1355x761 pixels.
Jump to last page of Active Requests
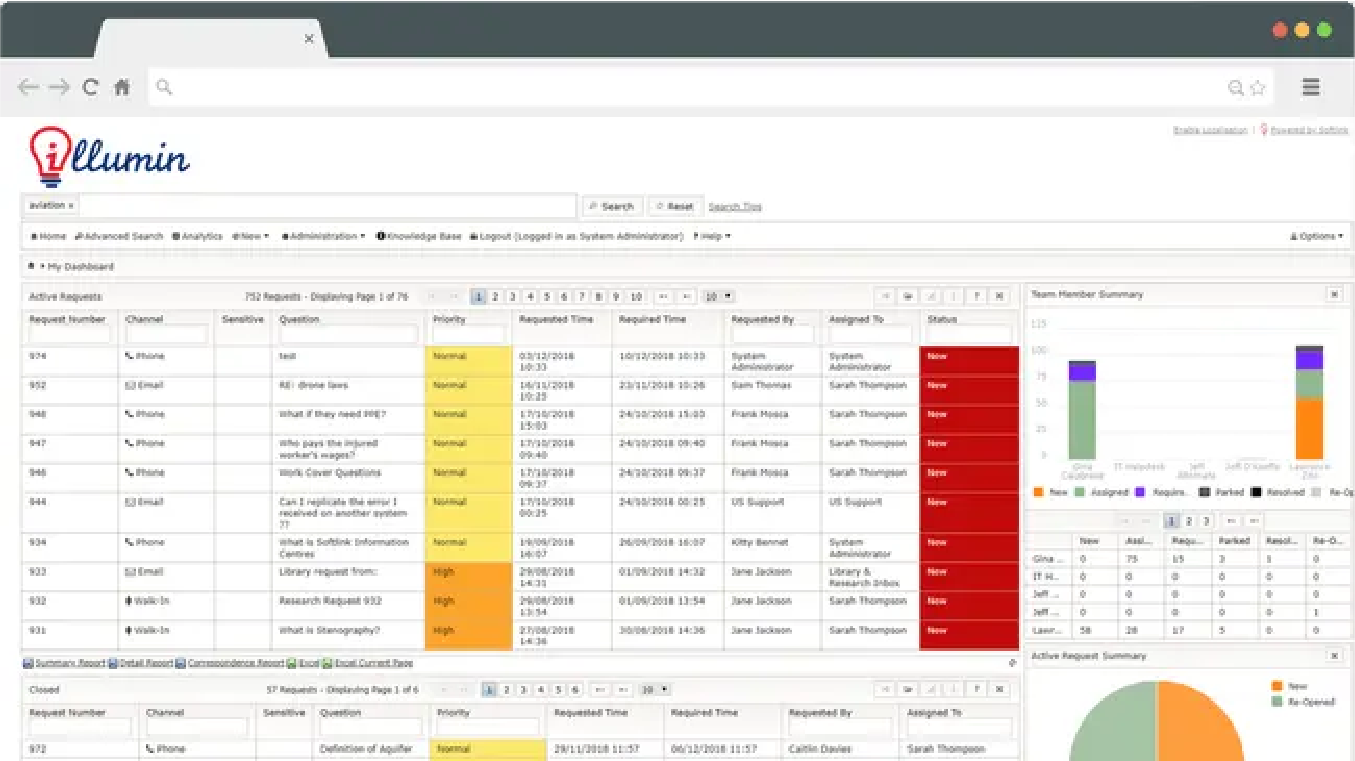[686, 296]
